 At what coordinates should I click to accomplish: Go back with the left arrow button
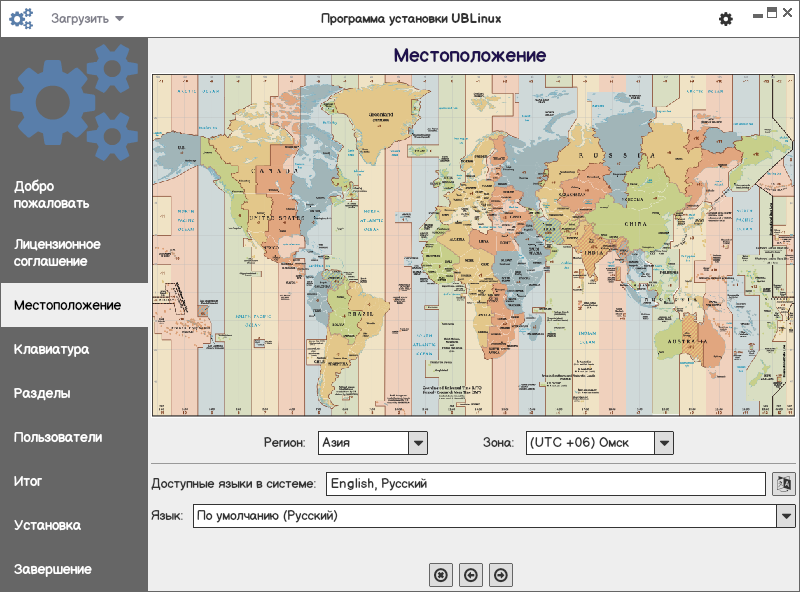pos(471,575)
